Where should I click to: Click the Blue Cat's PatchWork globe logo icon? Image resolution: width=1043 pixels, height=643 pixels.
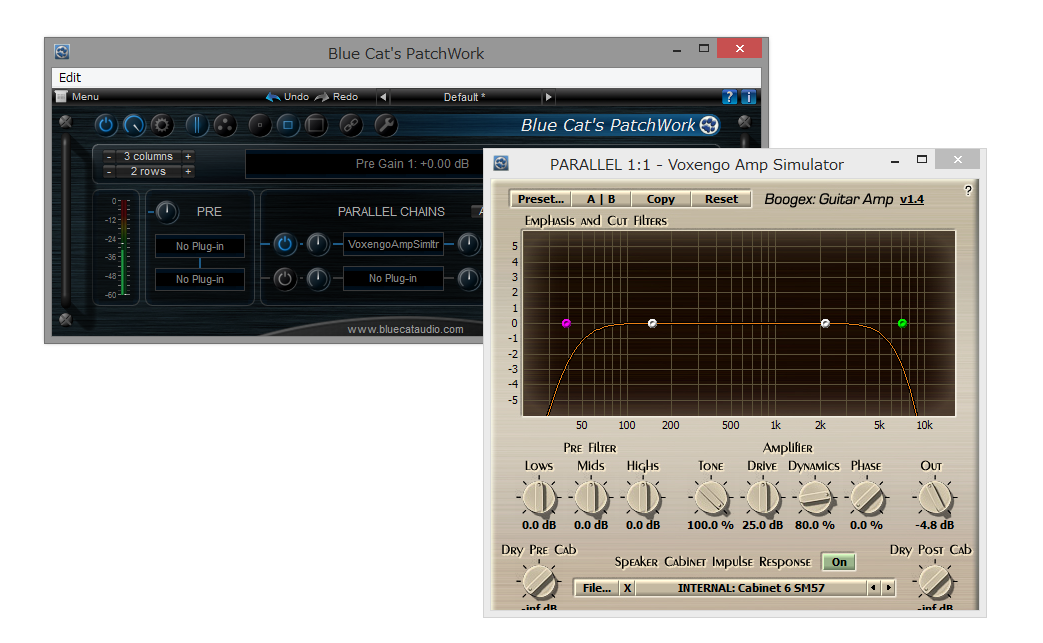[710, 125]
